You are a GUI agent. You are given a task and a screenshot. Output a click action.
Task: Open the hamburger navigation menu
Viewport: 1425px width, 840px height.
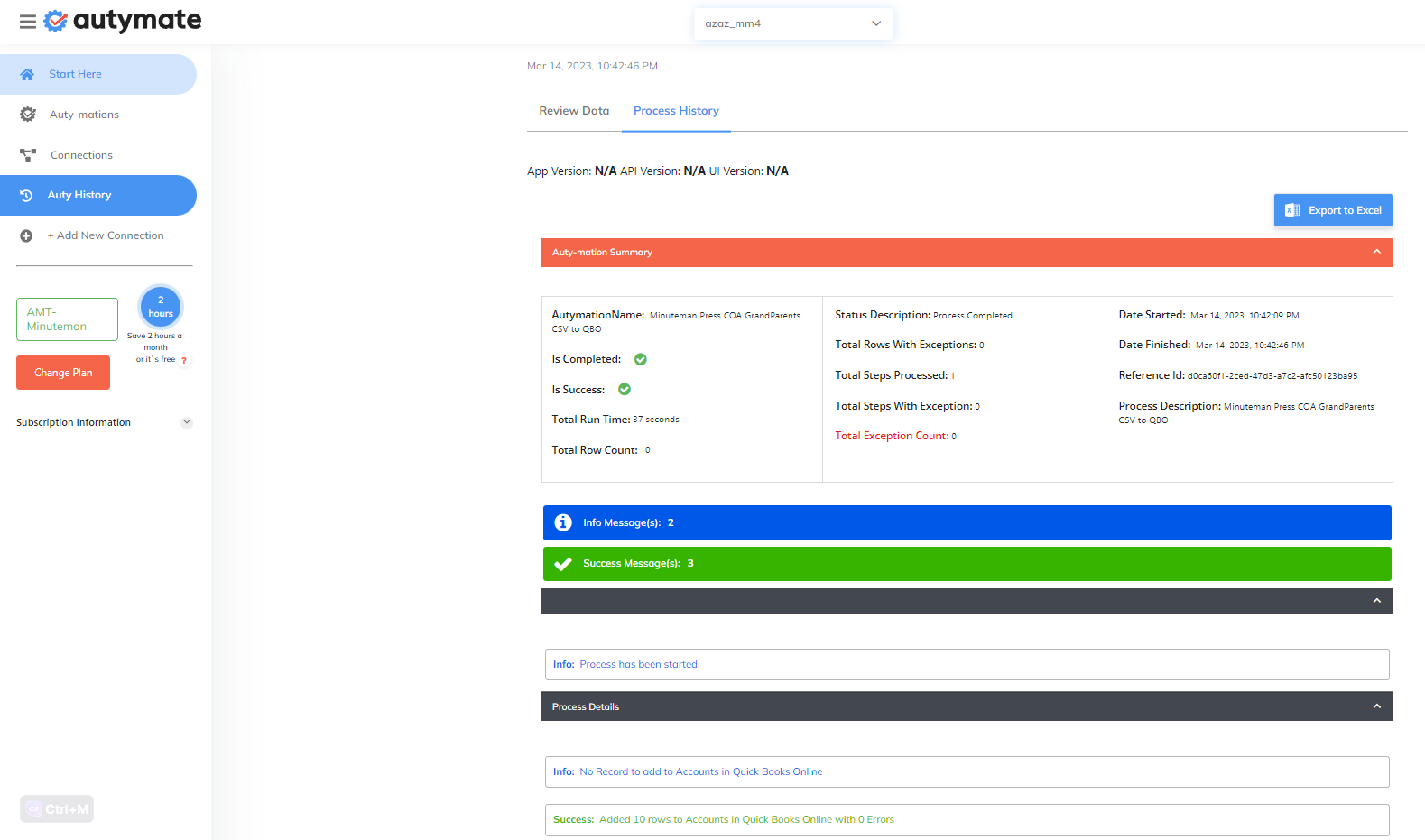coord(28,22)
